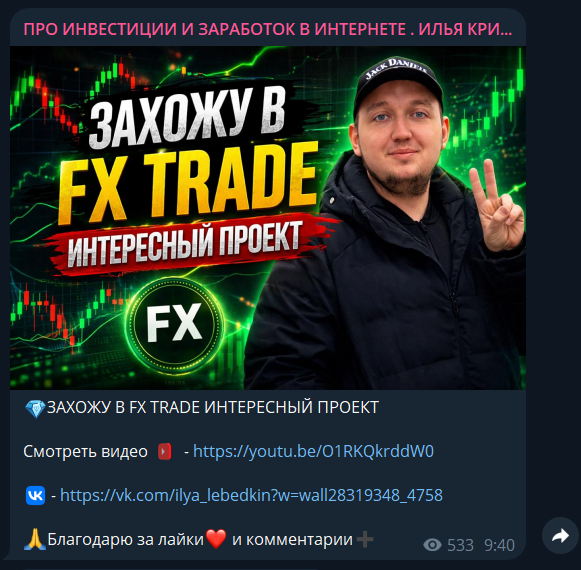Click the red YouTube play emoji

(165, 452)
